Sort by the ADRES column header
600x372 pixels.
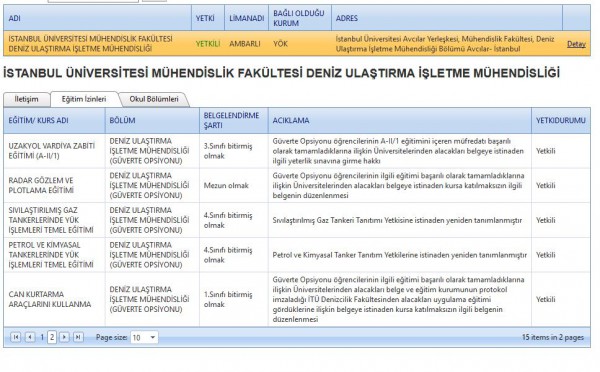(x=447, y=18)
